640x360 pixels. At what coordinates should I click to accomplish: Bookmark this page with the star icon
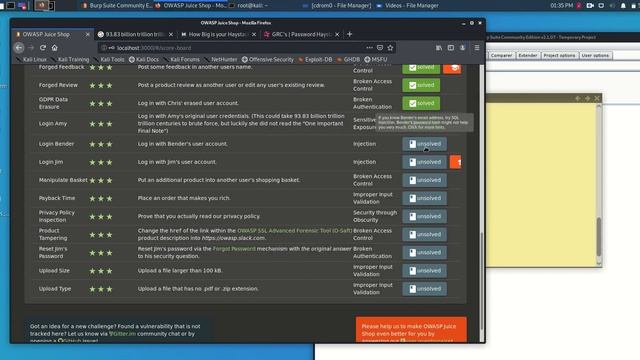(x=390, y=48)
